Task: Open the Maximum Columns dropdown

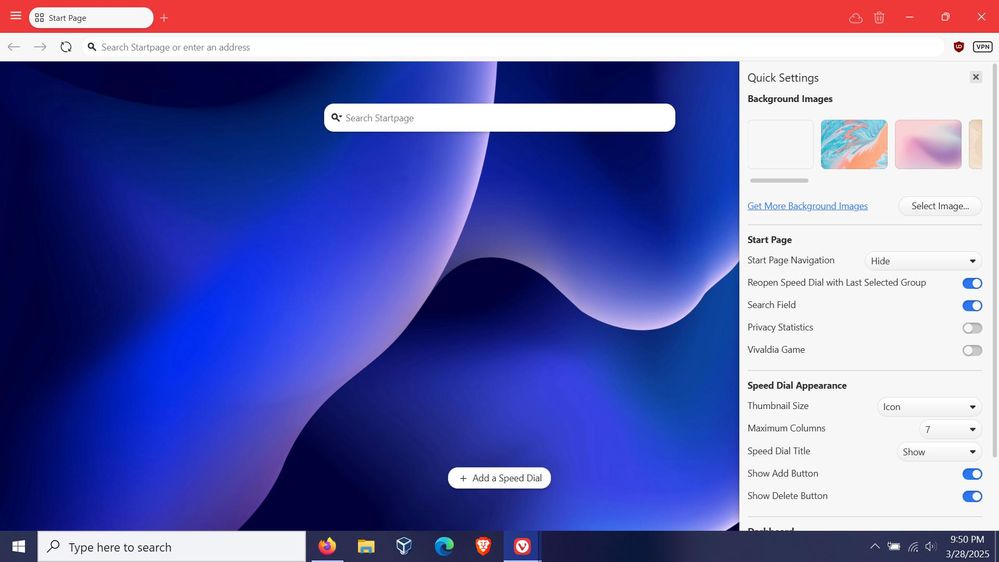Action: point(950,429)
